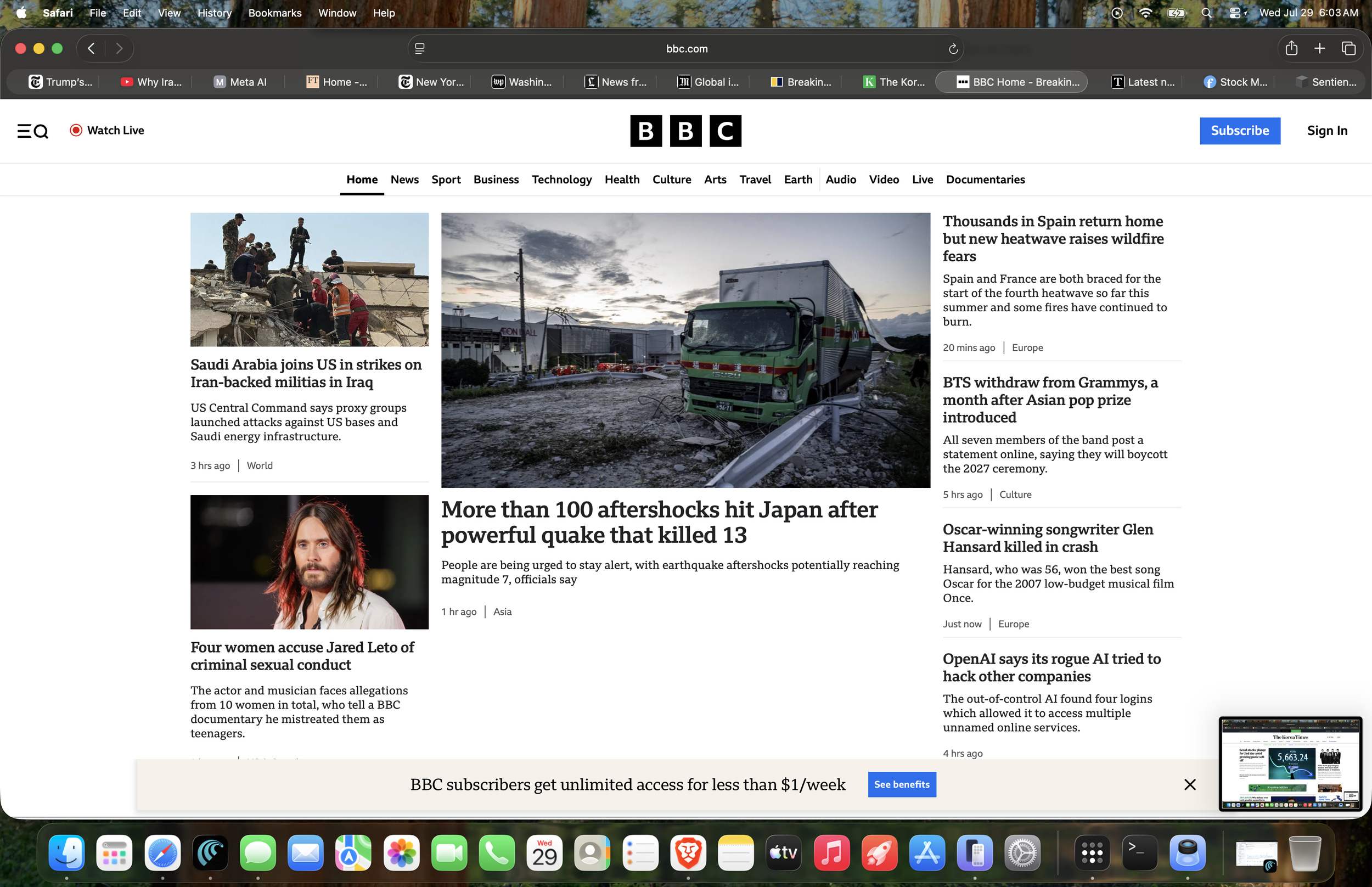Open Brave browser from the Dock
Screen dimensions: 1372x887
click(x=688, y=853)
